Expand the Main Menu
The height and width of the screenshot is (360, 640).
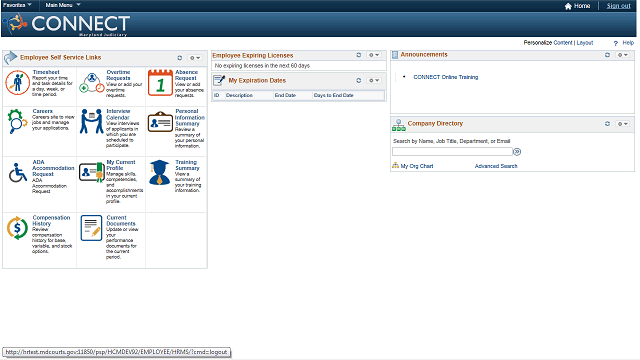pos(63,5)
